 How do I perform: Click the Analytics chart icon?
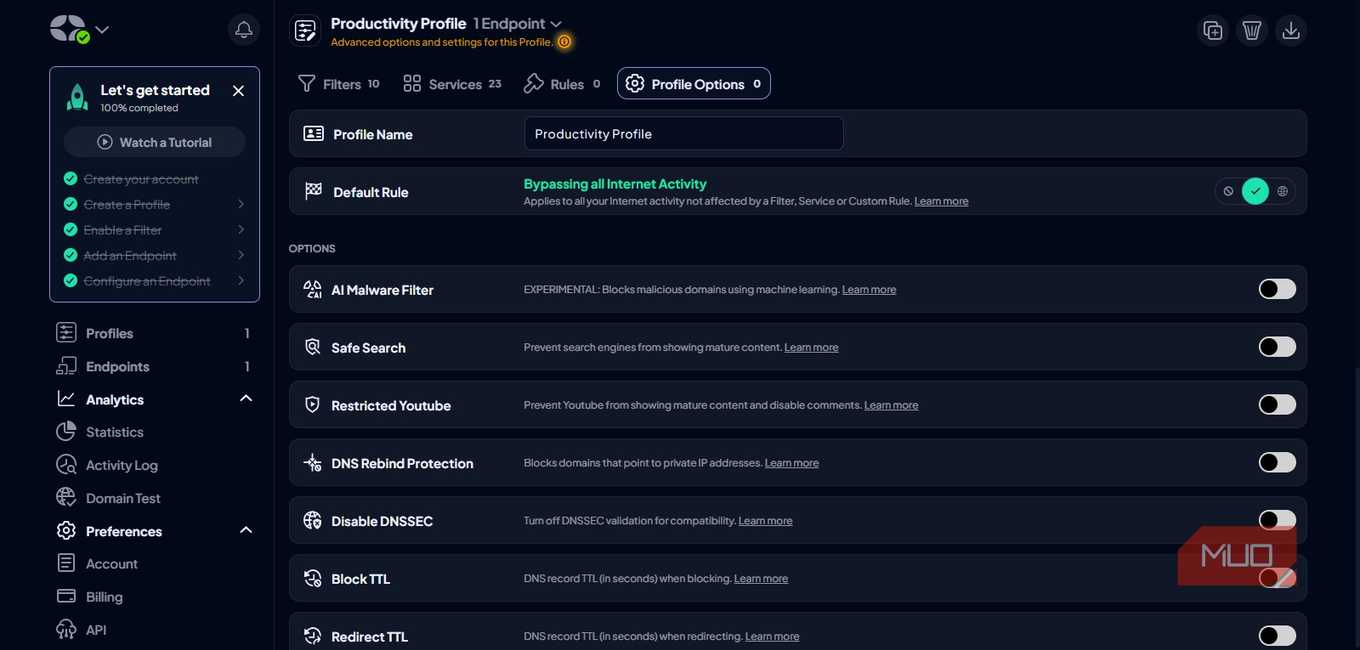click(66, 398)
